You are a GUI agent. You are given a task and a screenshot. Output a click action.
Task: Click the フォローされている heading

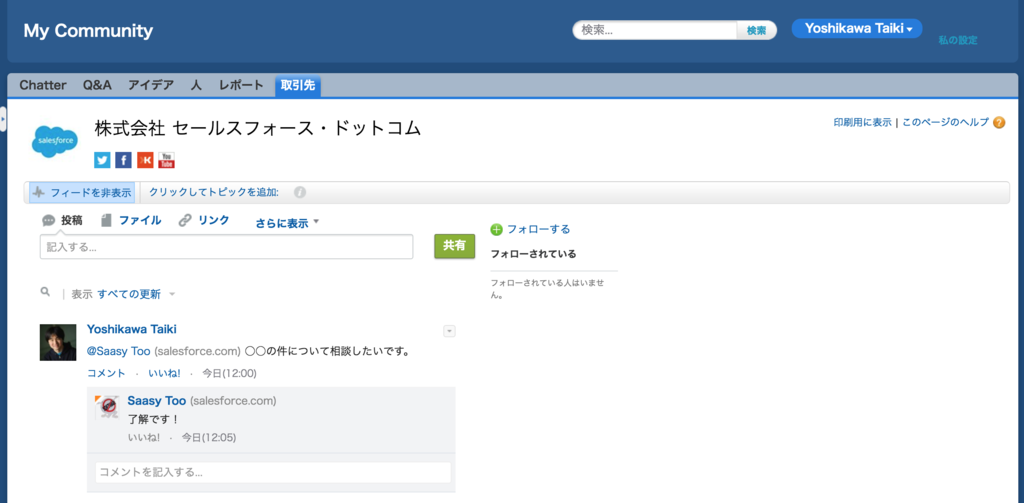tap(534, 253)
